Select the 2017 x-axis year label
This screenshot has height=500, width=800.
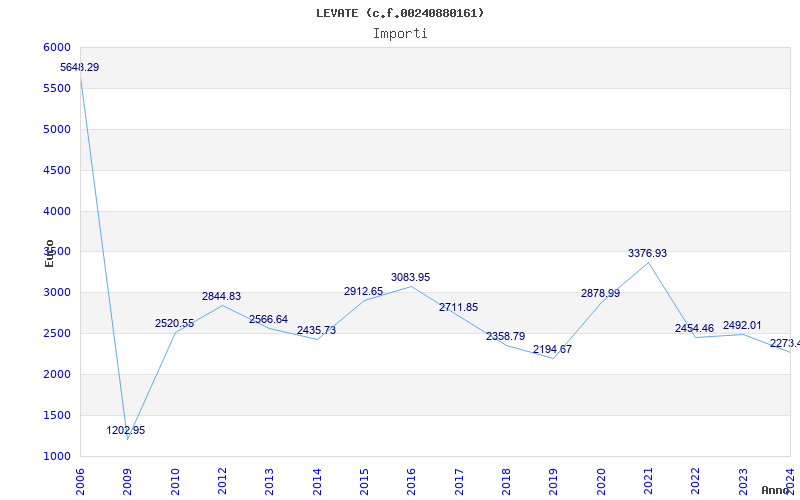point(459,482)
